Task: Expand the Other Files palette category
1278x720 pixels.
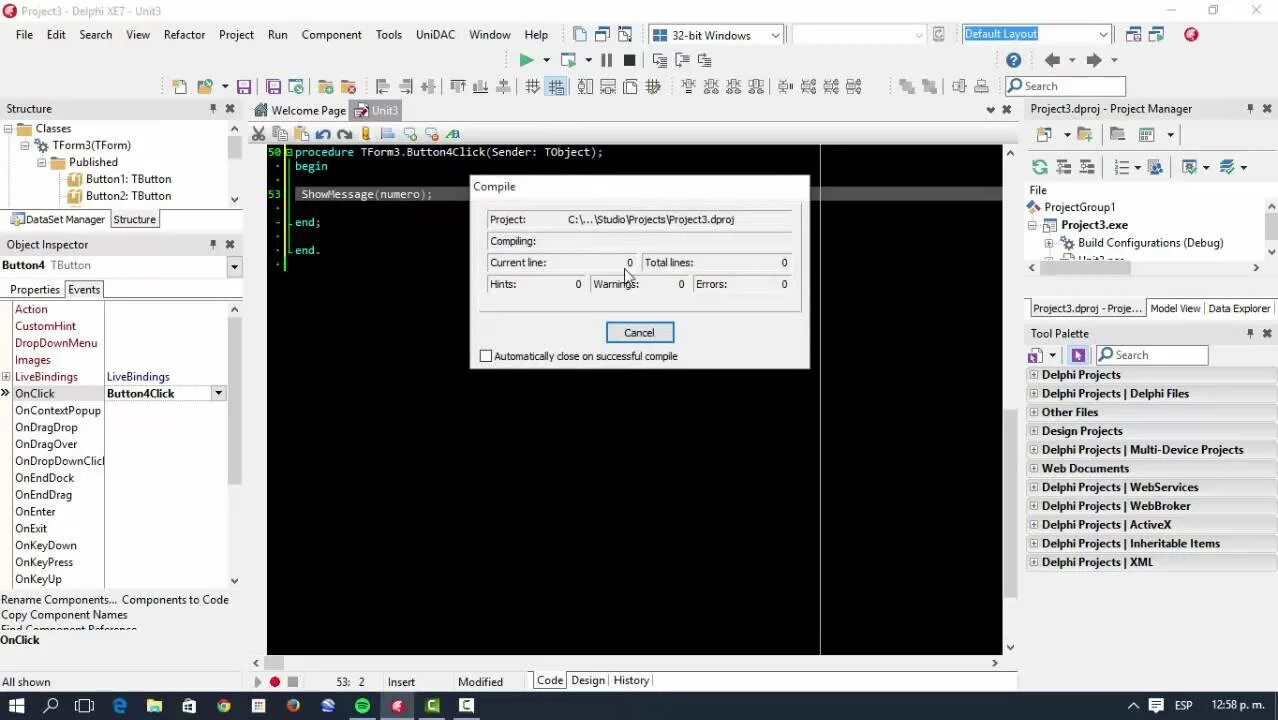Action: click(1034, 413)
